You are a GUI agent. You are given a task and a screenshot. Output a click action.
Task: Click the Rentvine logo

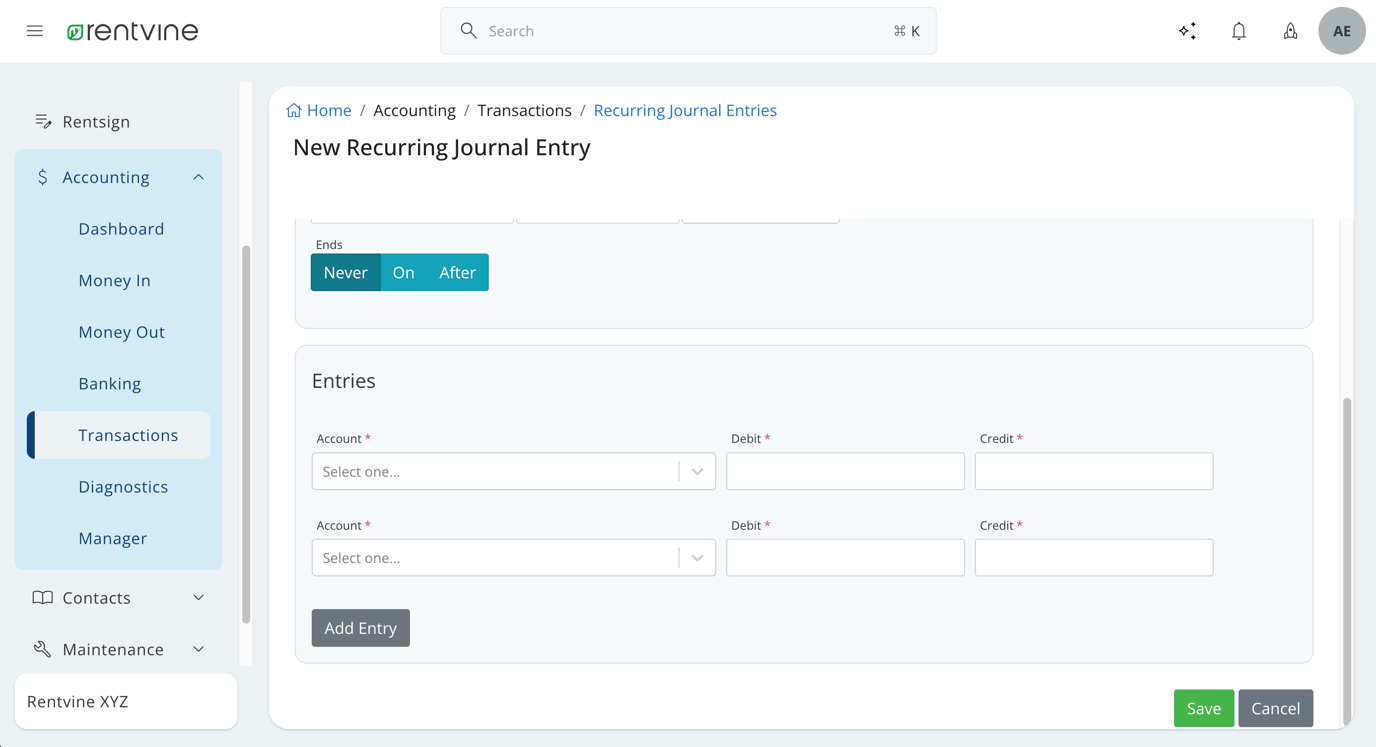[x=132, y=30]
